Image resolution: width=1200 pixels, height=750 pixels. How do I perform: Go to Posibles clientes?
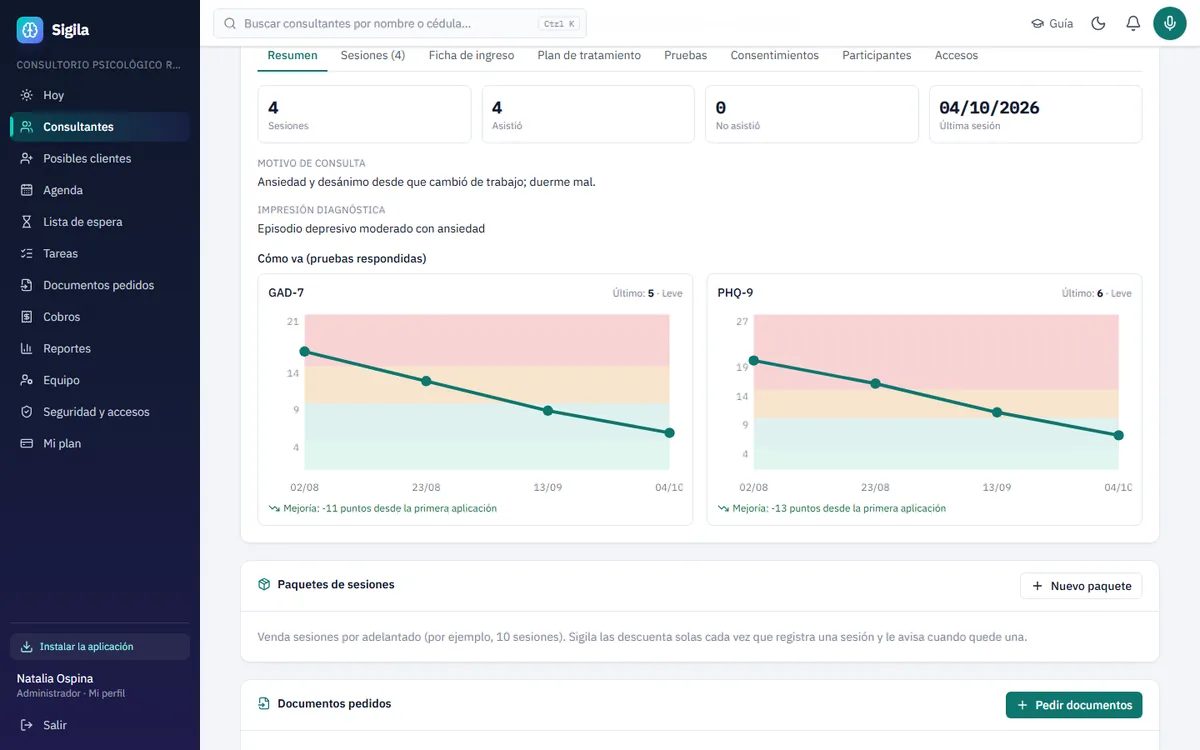100,158
